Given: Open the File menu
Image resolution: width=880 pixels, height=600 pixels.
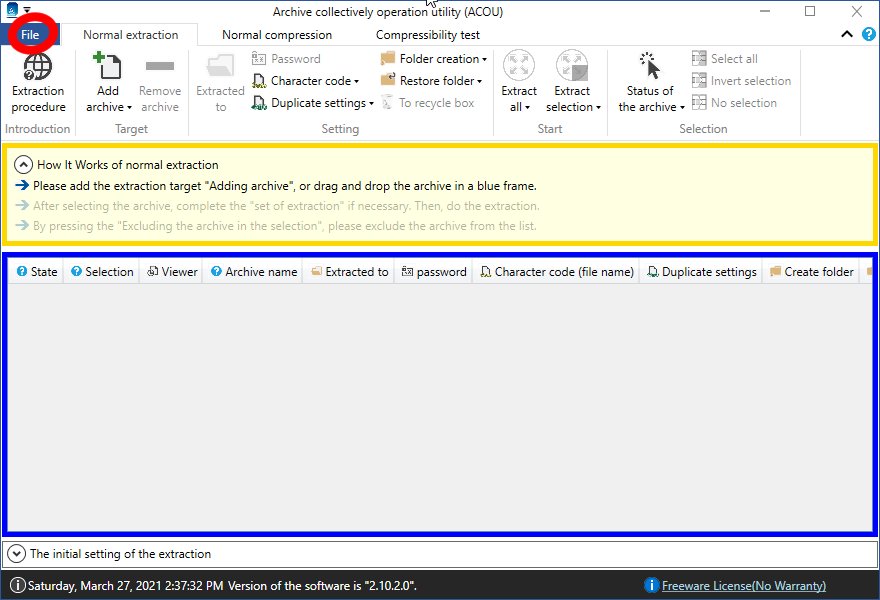Looking at the screenshot, I should [30, 34].
